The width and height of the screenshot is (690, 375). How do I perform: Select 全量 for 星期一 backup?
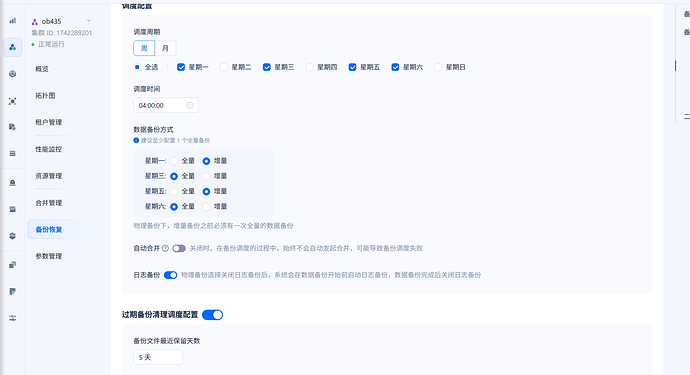click(x=174, y=161)
